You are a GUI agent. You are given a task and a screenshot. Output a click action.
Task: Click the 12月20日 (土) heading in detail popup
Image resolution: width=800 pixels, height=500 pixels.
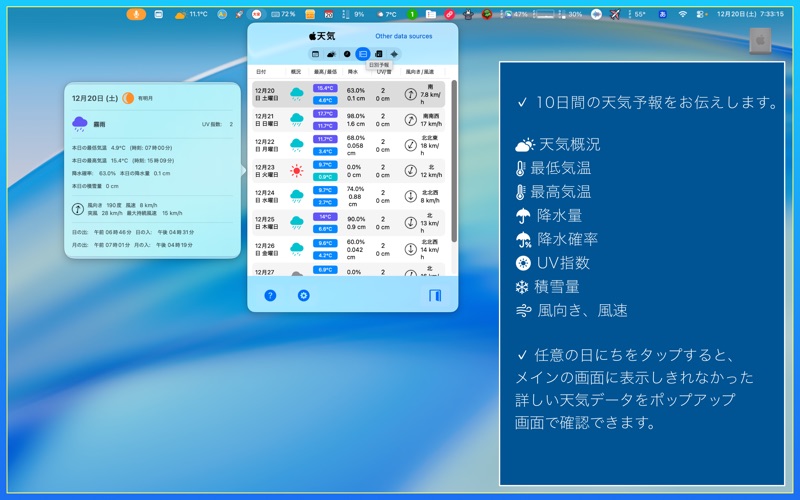coord(95,98)
